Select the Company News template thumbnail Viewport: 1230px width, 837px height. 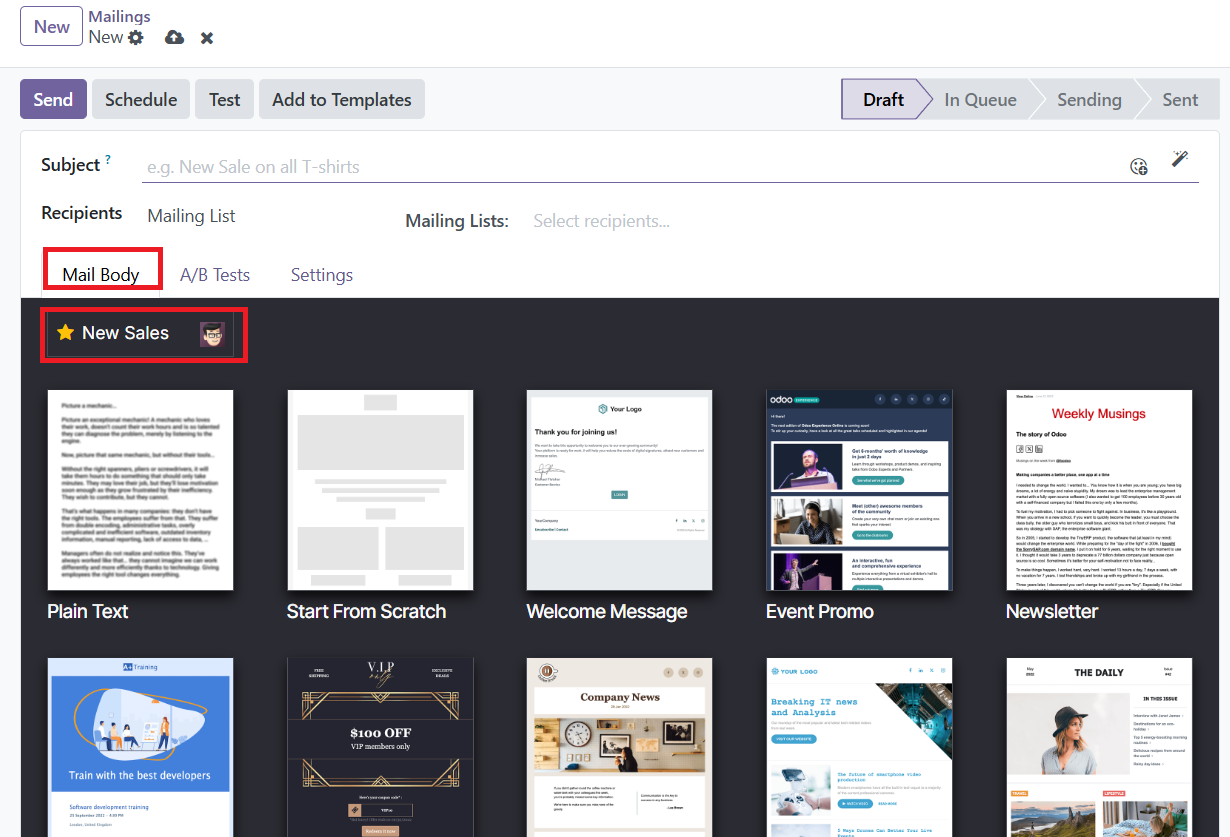(x=620, y=747)
